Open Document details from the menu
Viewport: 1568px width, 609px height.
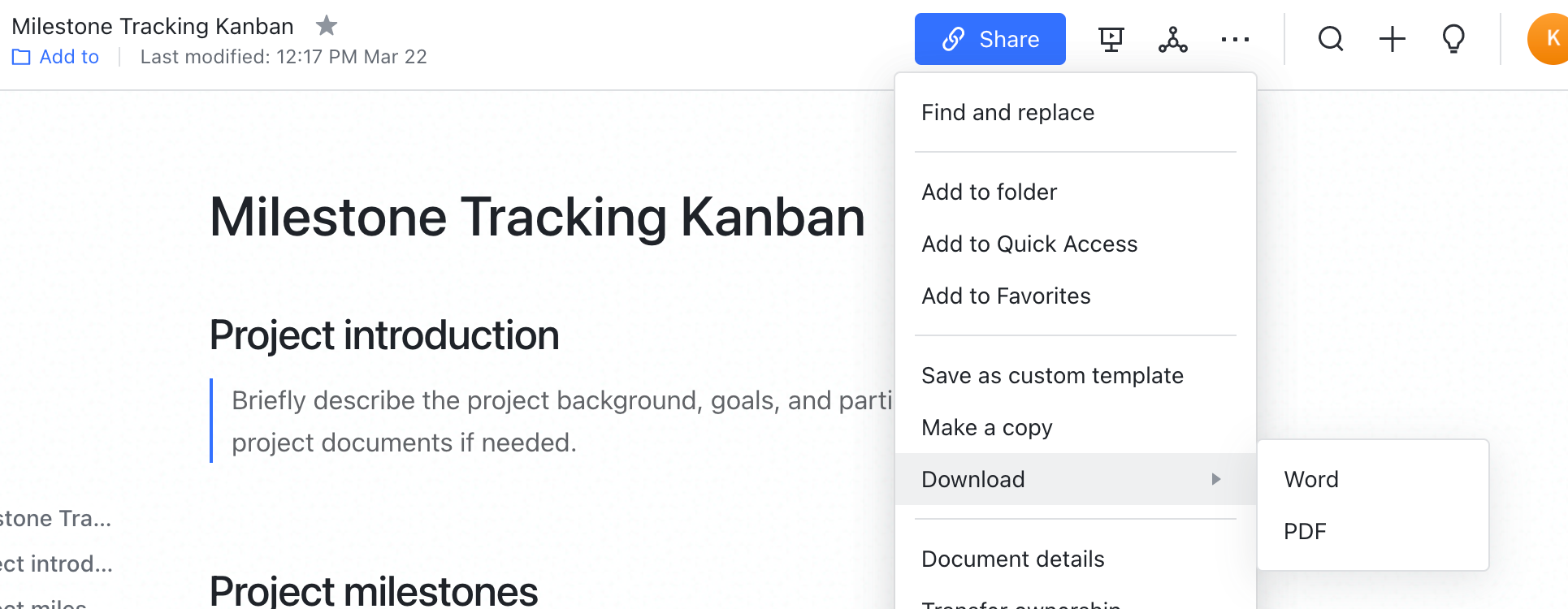pyautogui.click(x=1012, y=559)
